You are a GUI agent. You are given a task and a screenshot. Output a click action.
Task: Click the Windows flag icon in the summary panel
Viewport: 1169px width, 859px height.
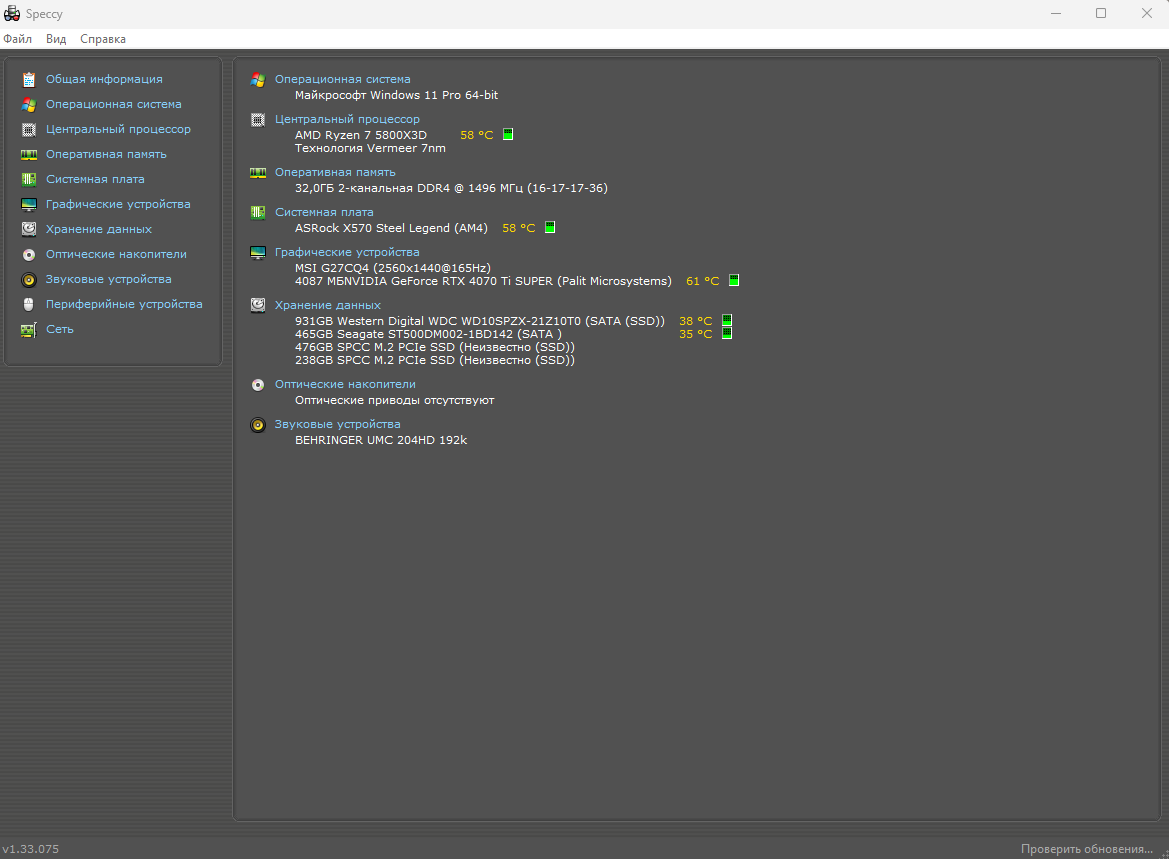point(258,80)
